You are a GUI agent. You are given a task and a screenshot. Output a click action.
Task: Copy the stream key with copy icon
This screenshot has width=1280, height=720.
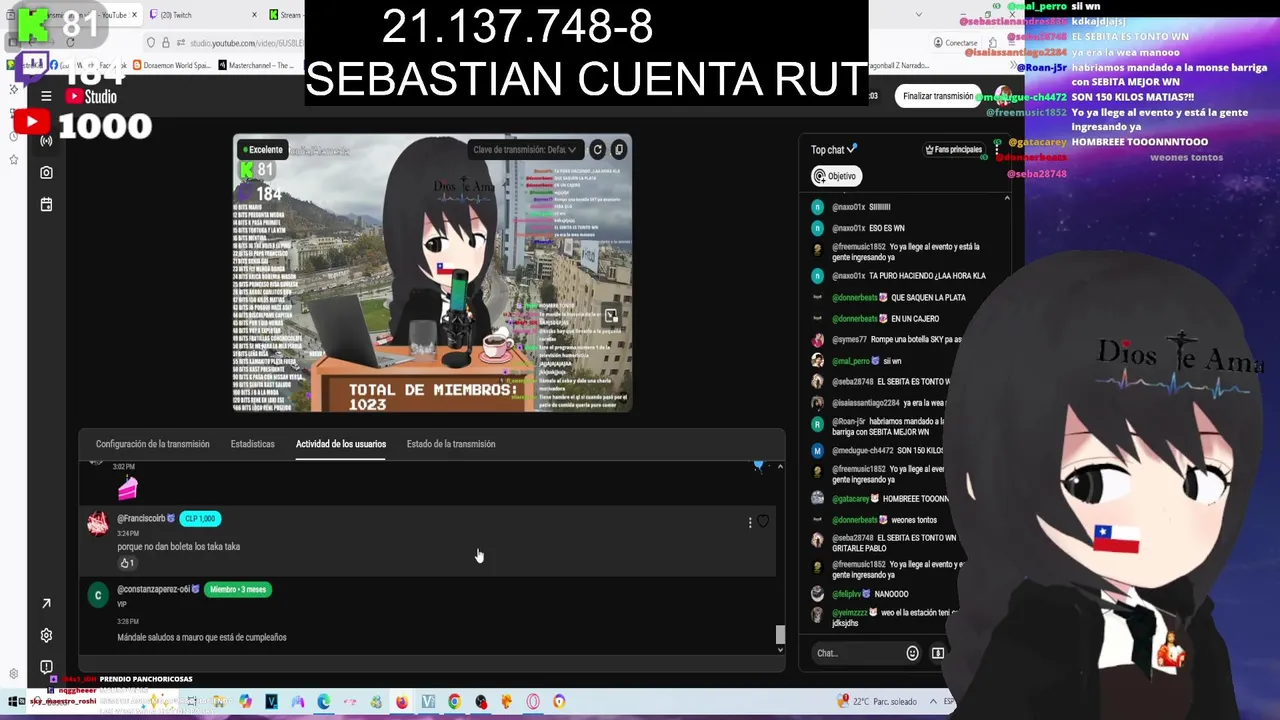coord(619,150)
